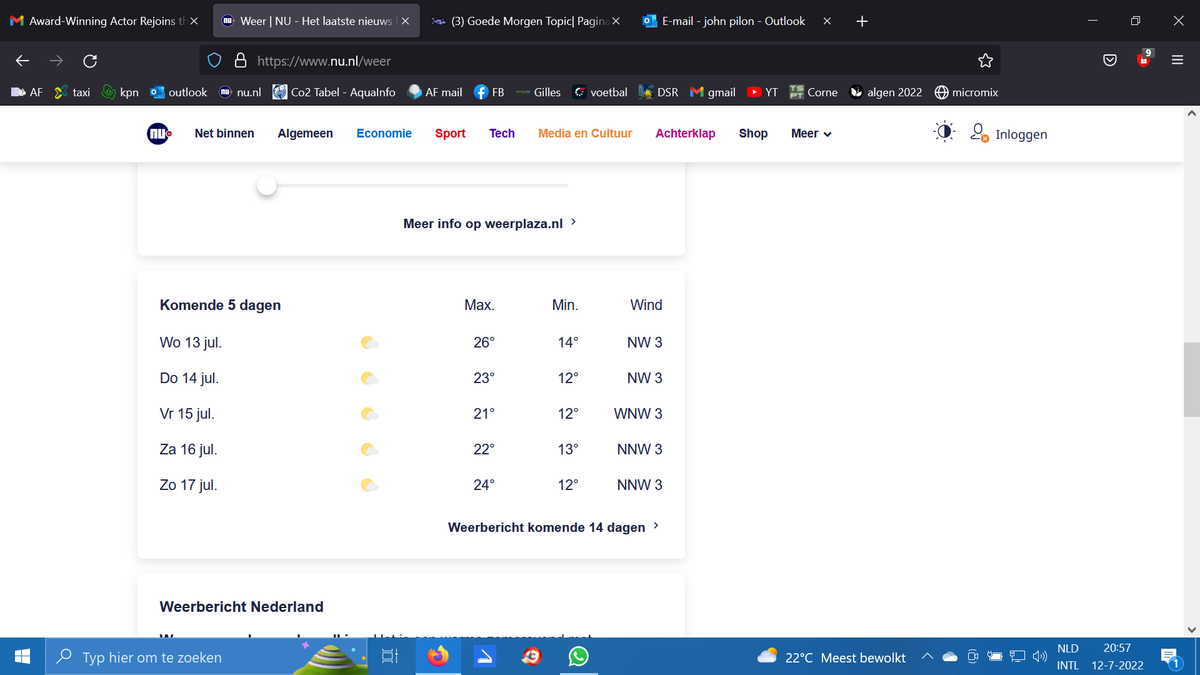Open the outlook bookmark
The image size is (1200, 675).
point(178,92)
